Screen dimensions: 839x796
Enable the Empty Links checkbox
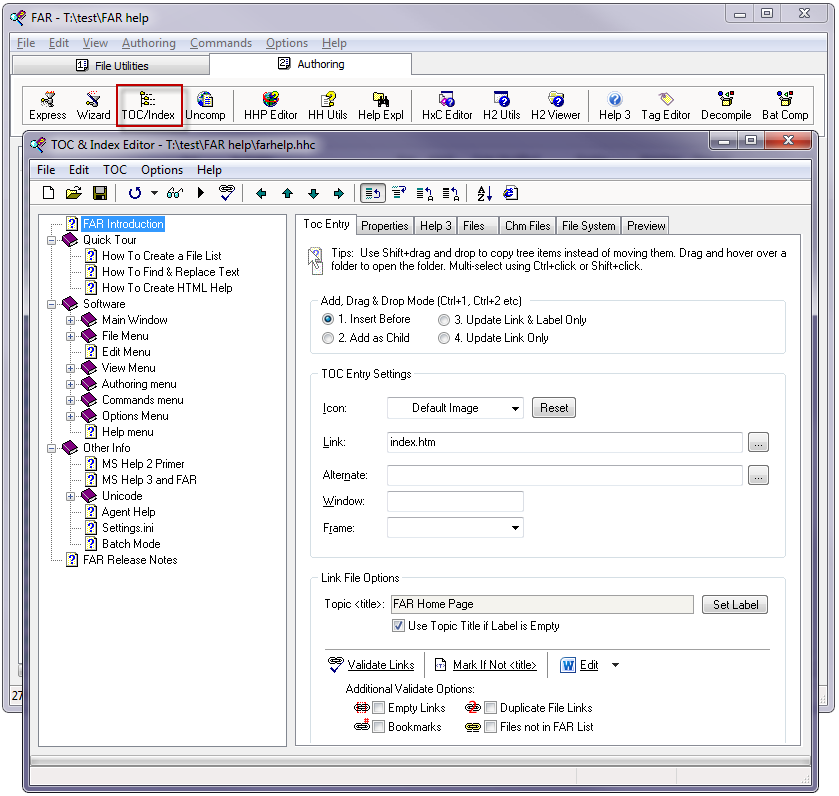[x=379, y=708]
